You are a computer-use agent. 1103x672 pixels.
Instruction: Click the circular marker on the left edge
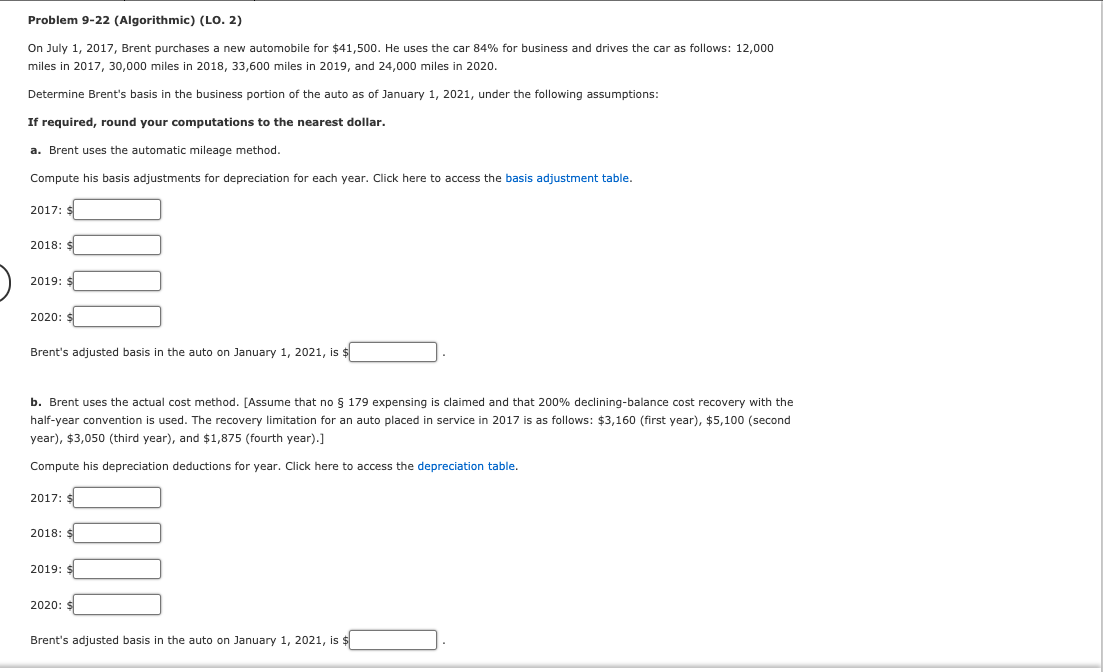(3, 282)
